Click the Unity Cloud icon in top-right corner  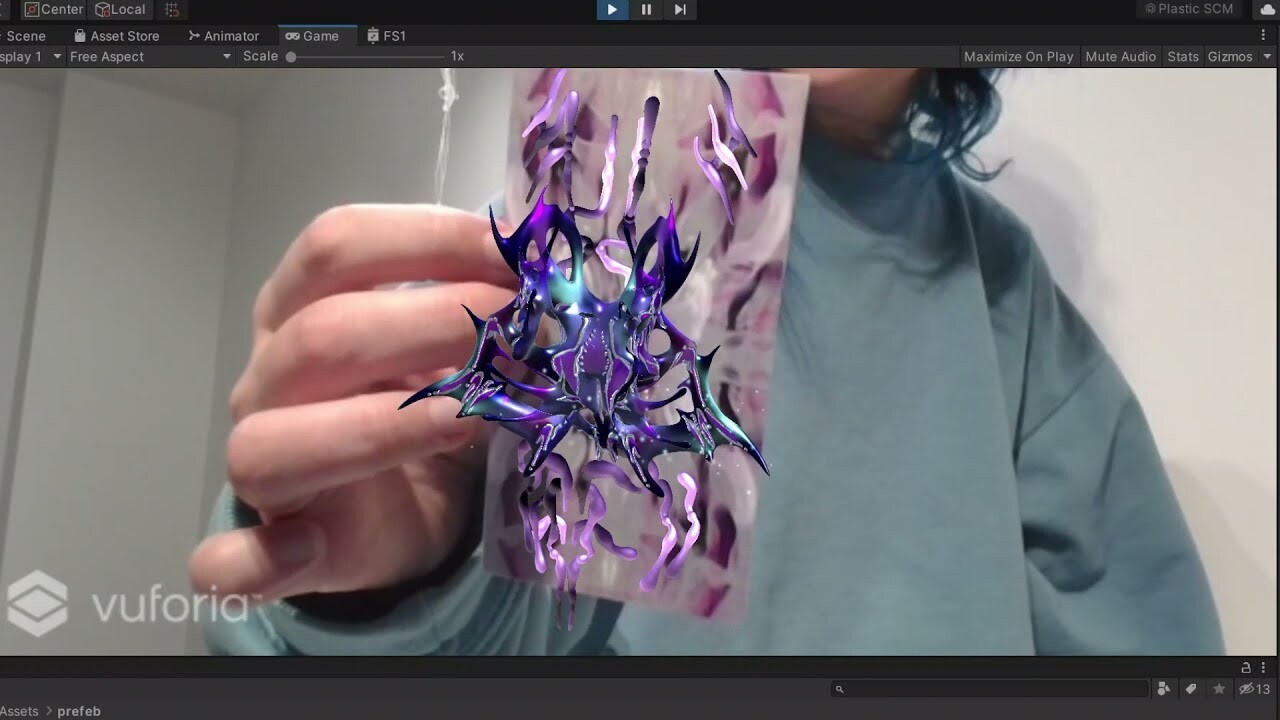point(1268,9)
